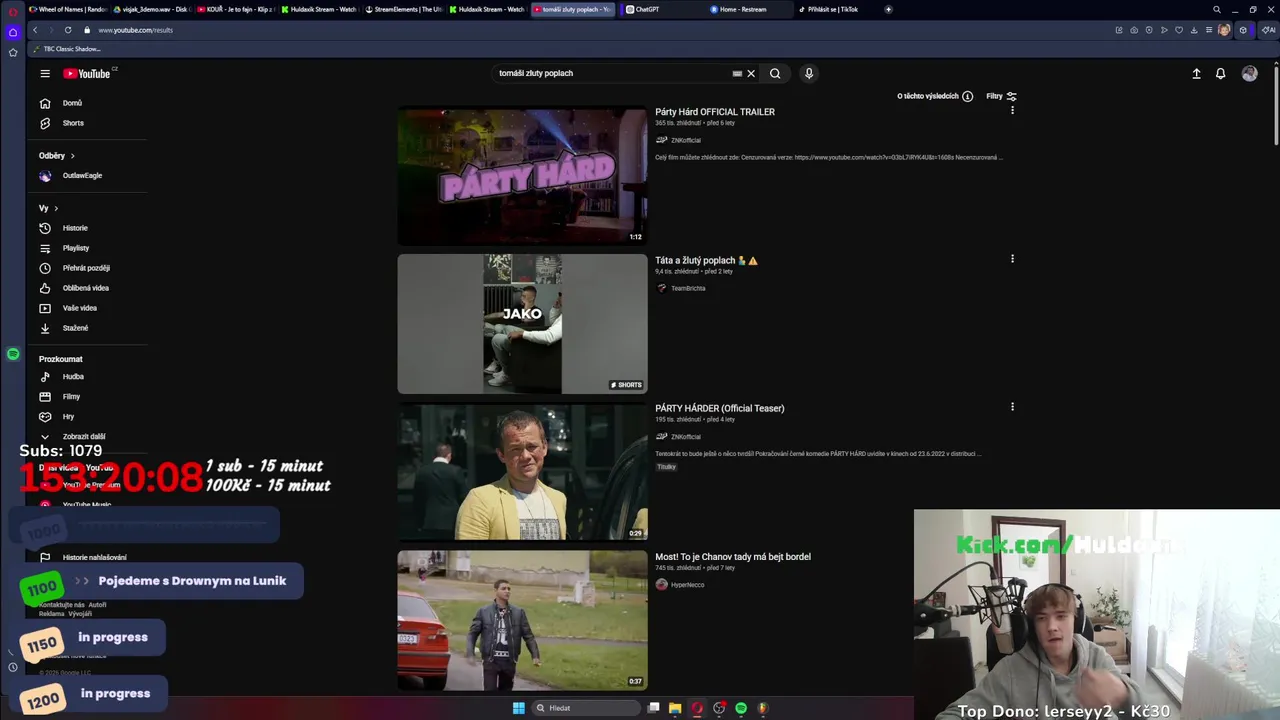Image resolution: width=1280 pixels, height=720 pixels.
Task: Open the PÁRTY HÁRDER (Official Teaser) title
Action: [x=720, y=408]
